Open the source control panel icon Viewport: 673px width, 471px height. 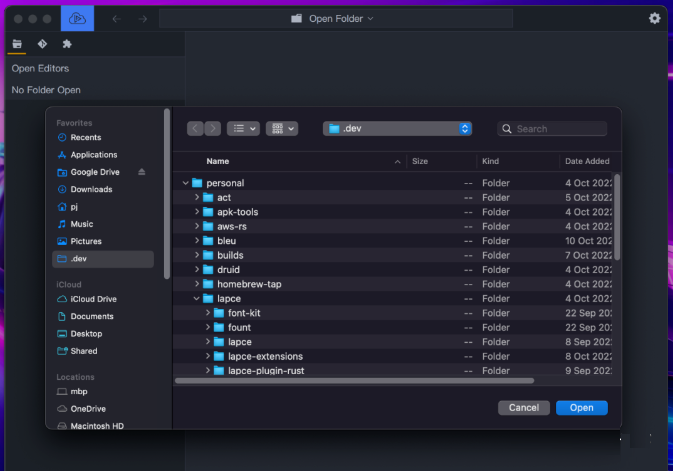coord(42,44)
